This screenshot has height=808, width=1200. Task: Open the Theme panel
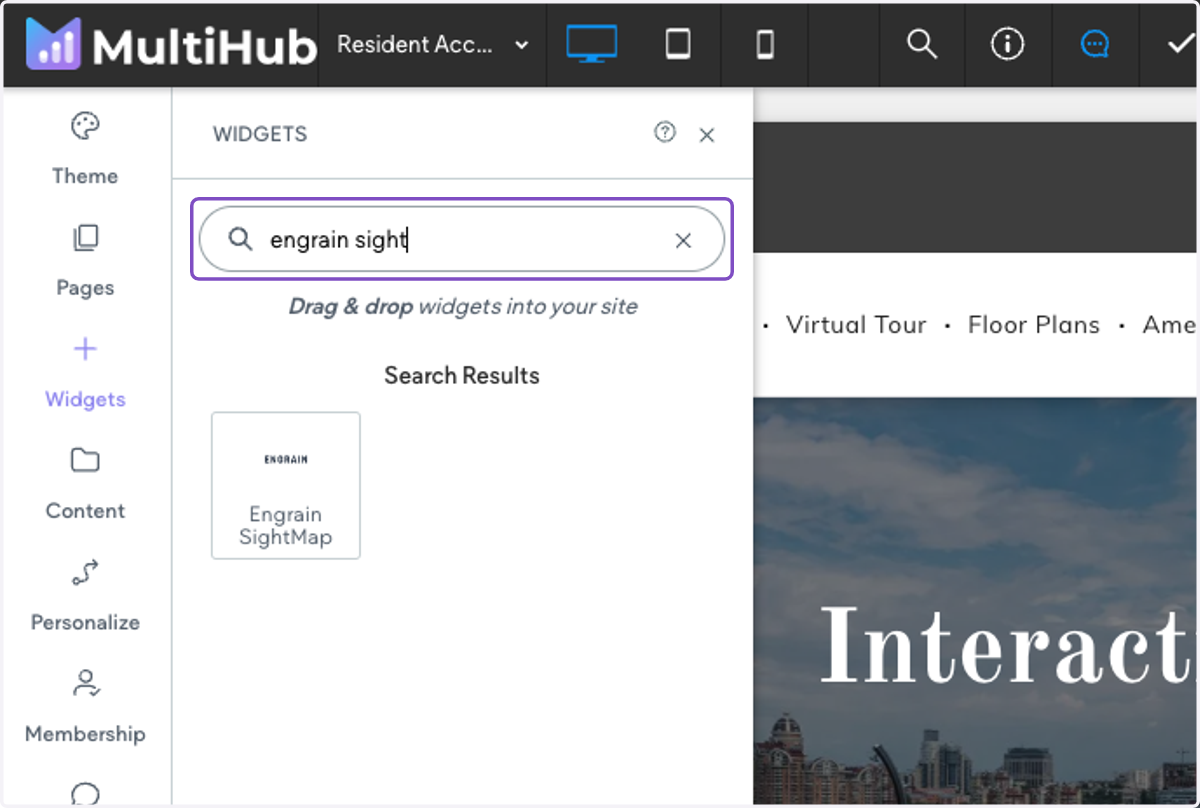pos(85,150)
